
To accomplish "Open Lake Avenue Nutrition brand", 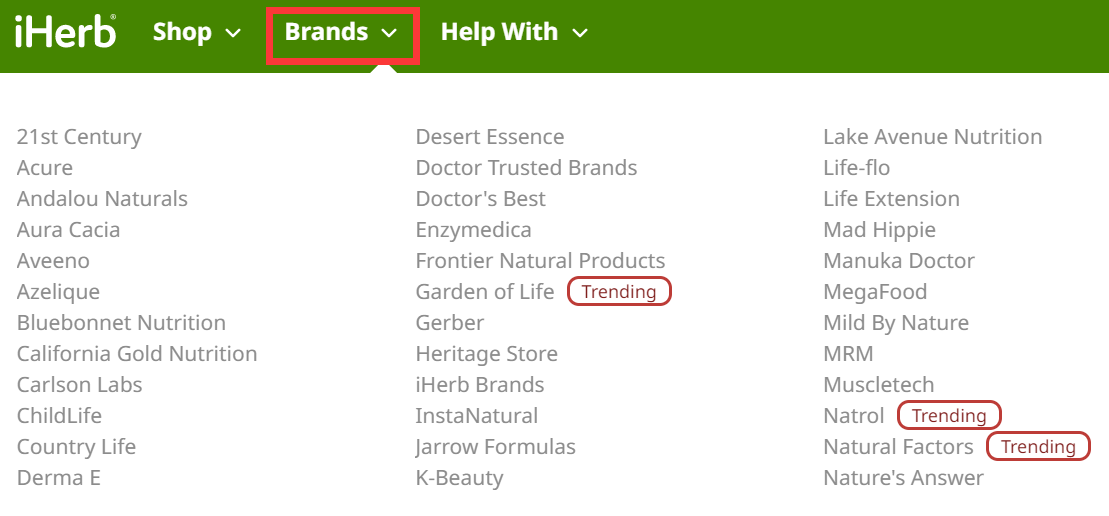I will click(933, 137).
